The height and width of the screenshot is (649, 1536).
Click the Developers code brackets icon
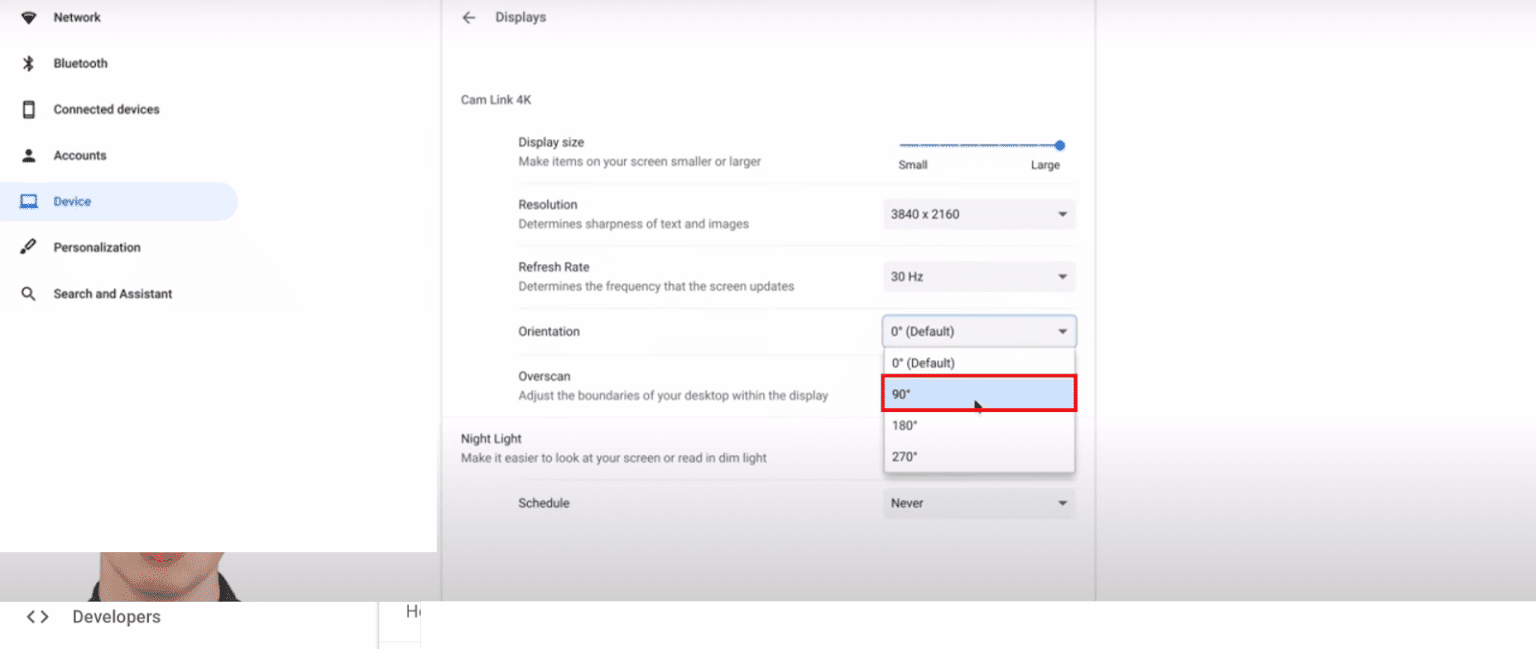[38, 617]
